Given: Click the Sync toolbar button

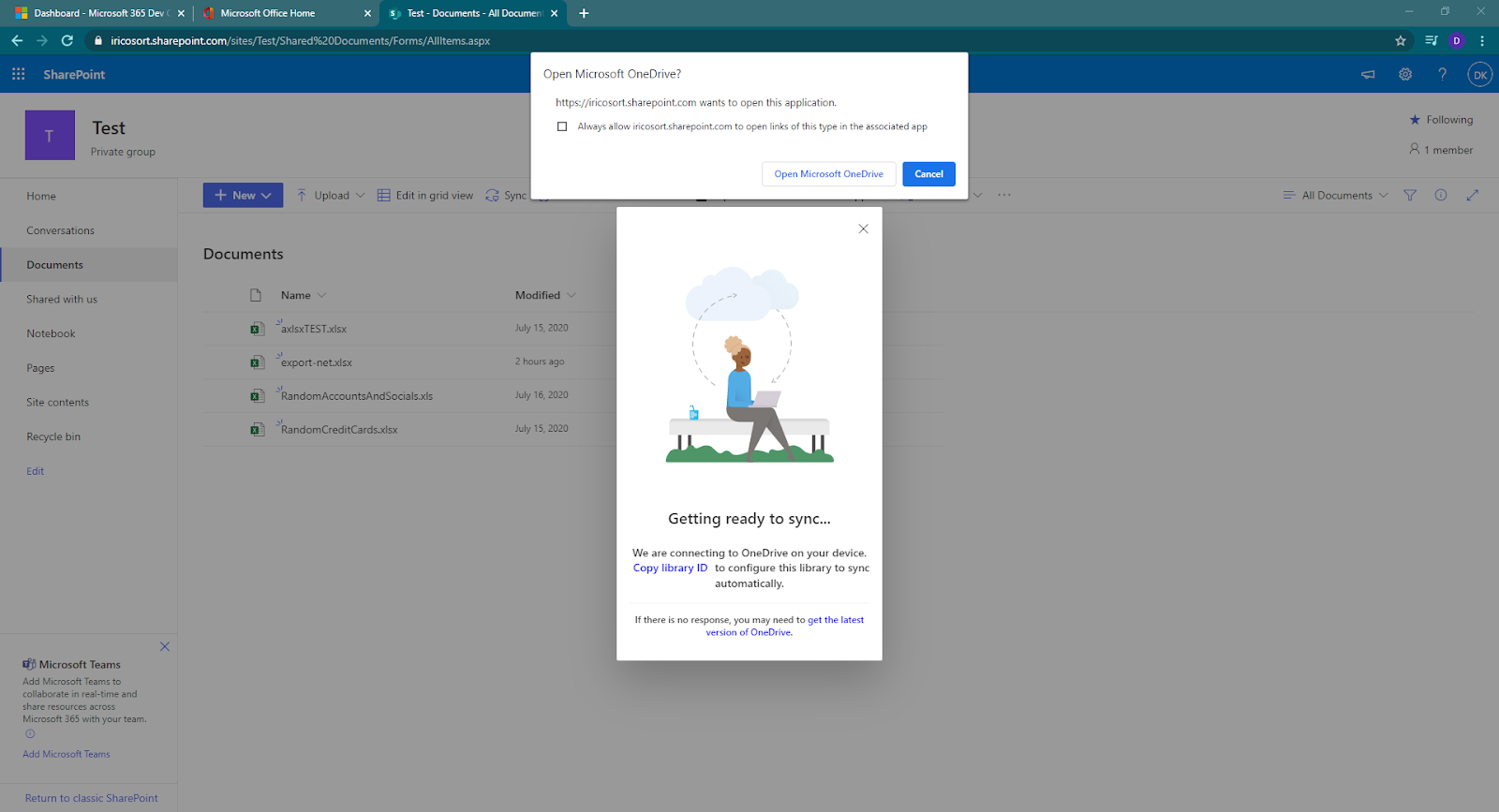Looking at the screenshot, I should coord(506,195).
